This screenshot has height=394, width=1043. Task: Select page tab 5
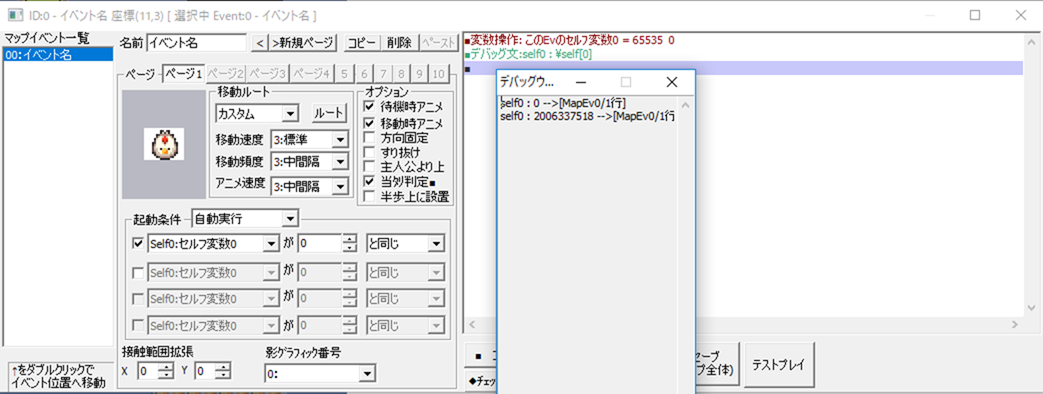(x=344, y=74)
